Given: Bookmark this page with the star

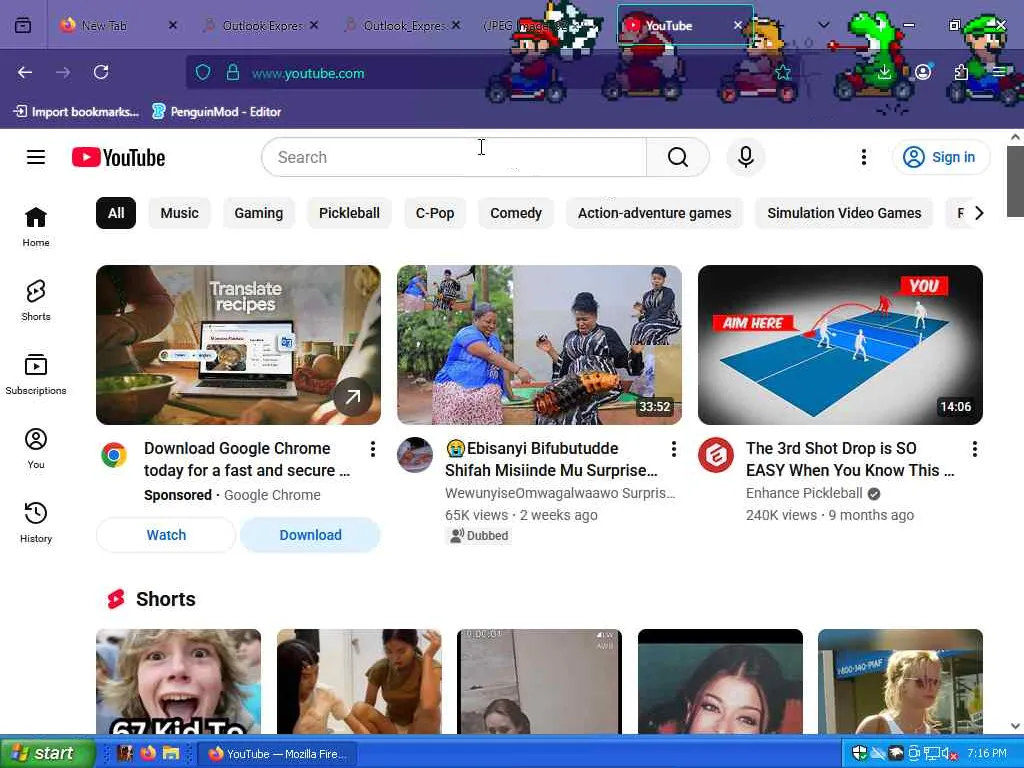Looking at the screenshot, I should [x=783, y=72].
